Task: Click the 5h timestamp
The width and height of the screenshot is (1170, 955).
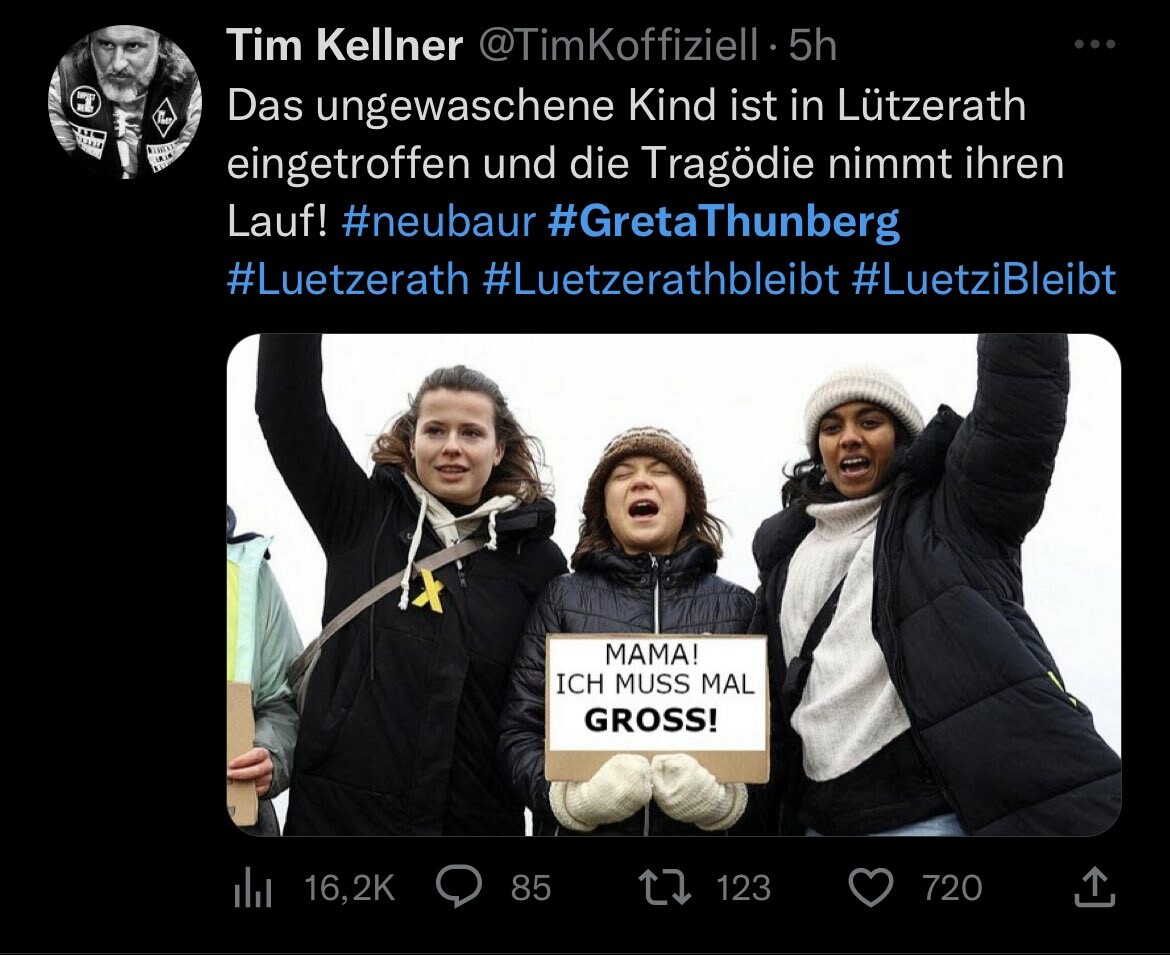Action: (813, 45)
